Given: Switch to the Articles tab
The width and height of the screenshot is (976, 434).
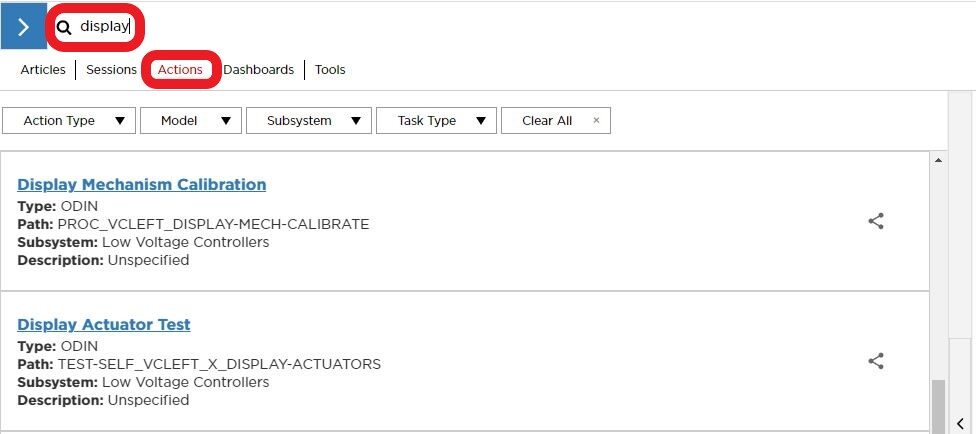Looking at the screenshot, I should pyautogui.click(x=43, y=69).
